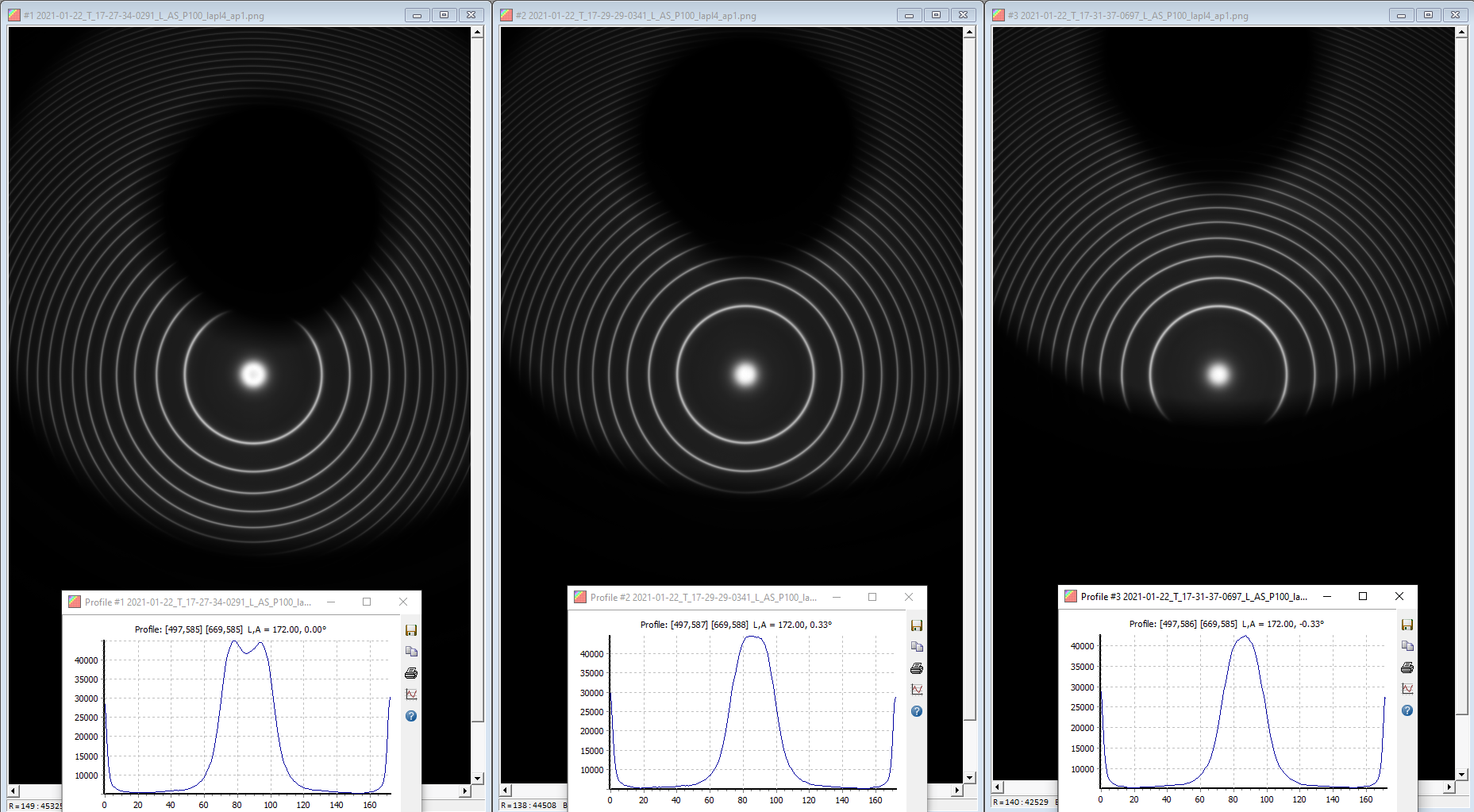Save the Profile #3 plot using floppy icon
The image size is (1474, 812).
point(1407,625)
